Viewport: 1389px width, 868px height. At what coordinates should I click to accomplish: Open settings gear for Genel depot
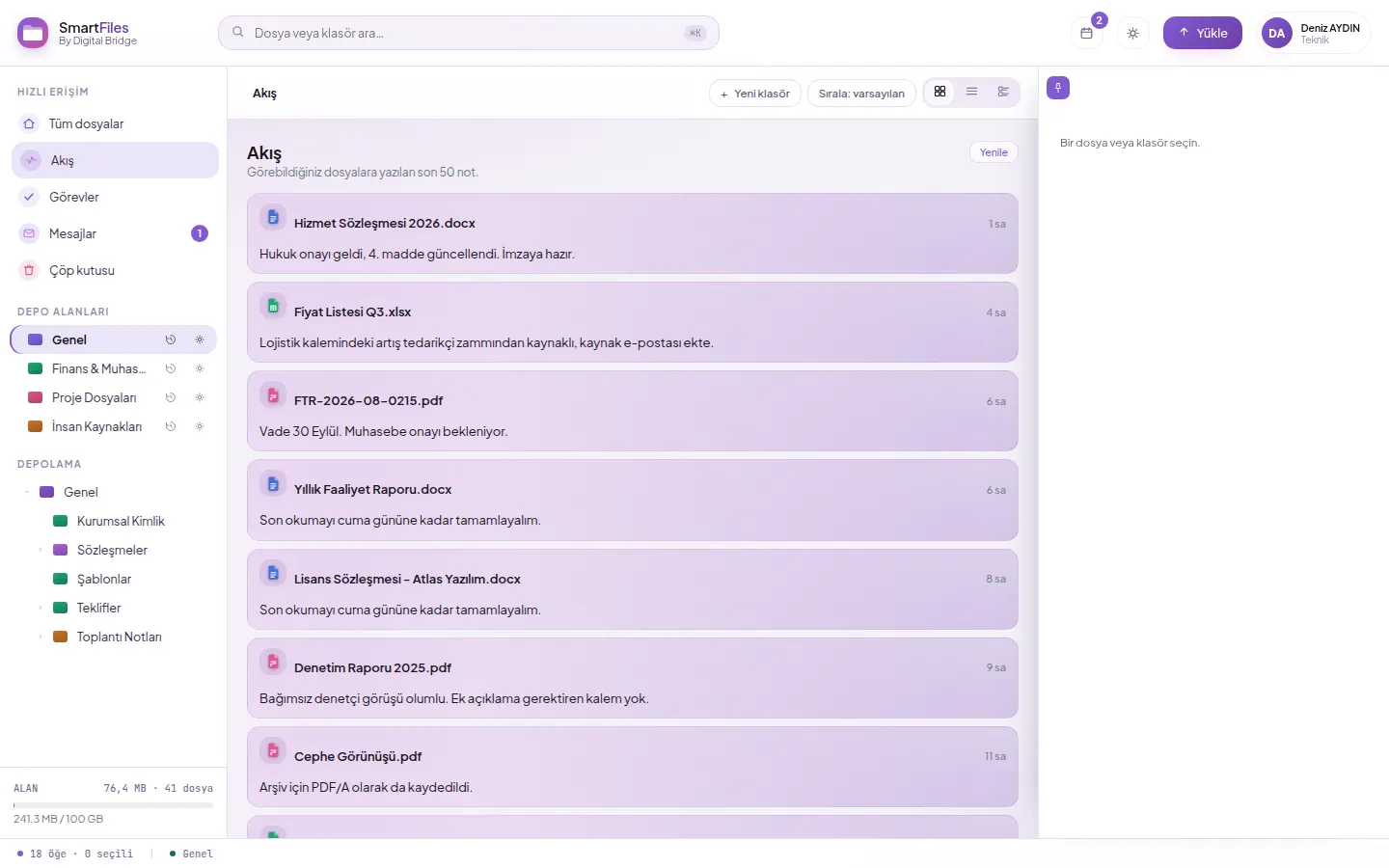pyautogui.click(x=200, y=339)
